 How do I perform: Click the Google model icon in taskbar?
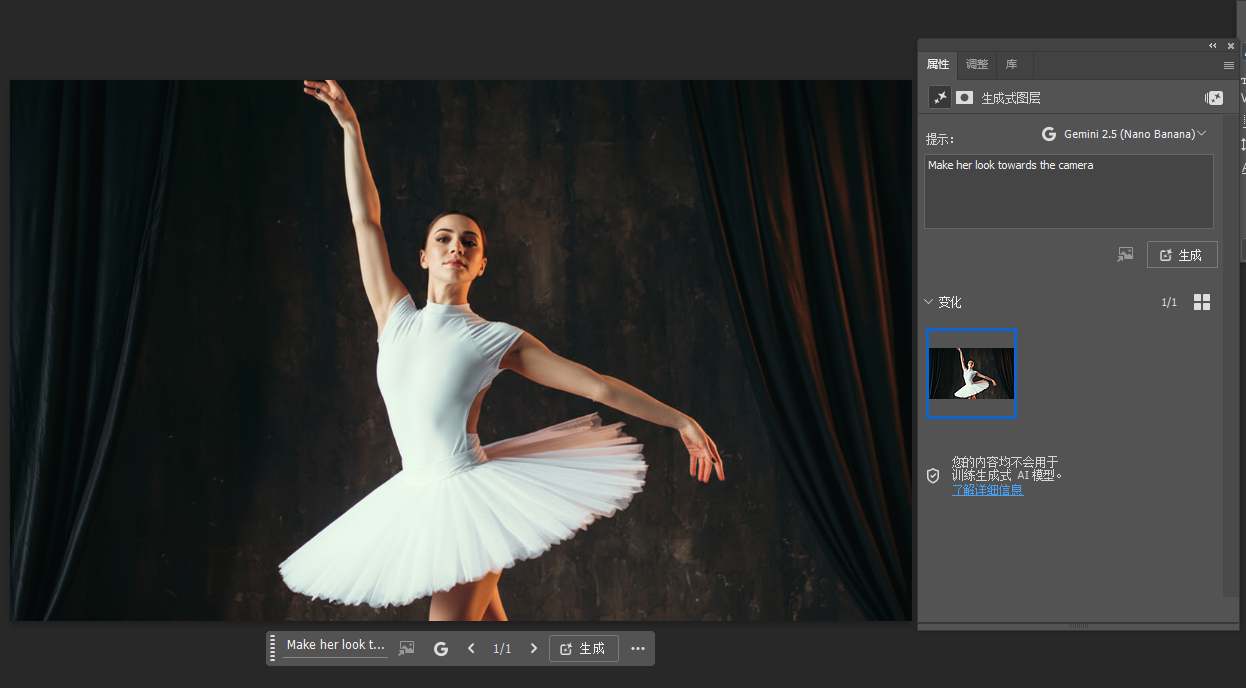coord(441,649)
